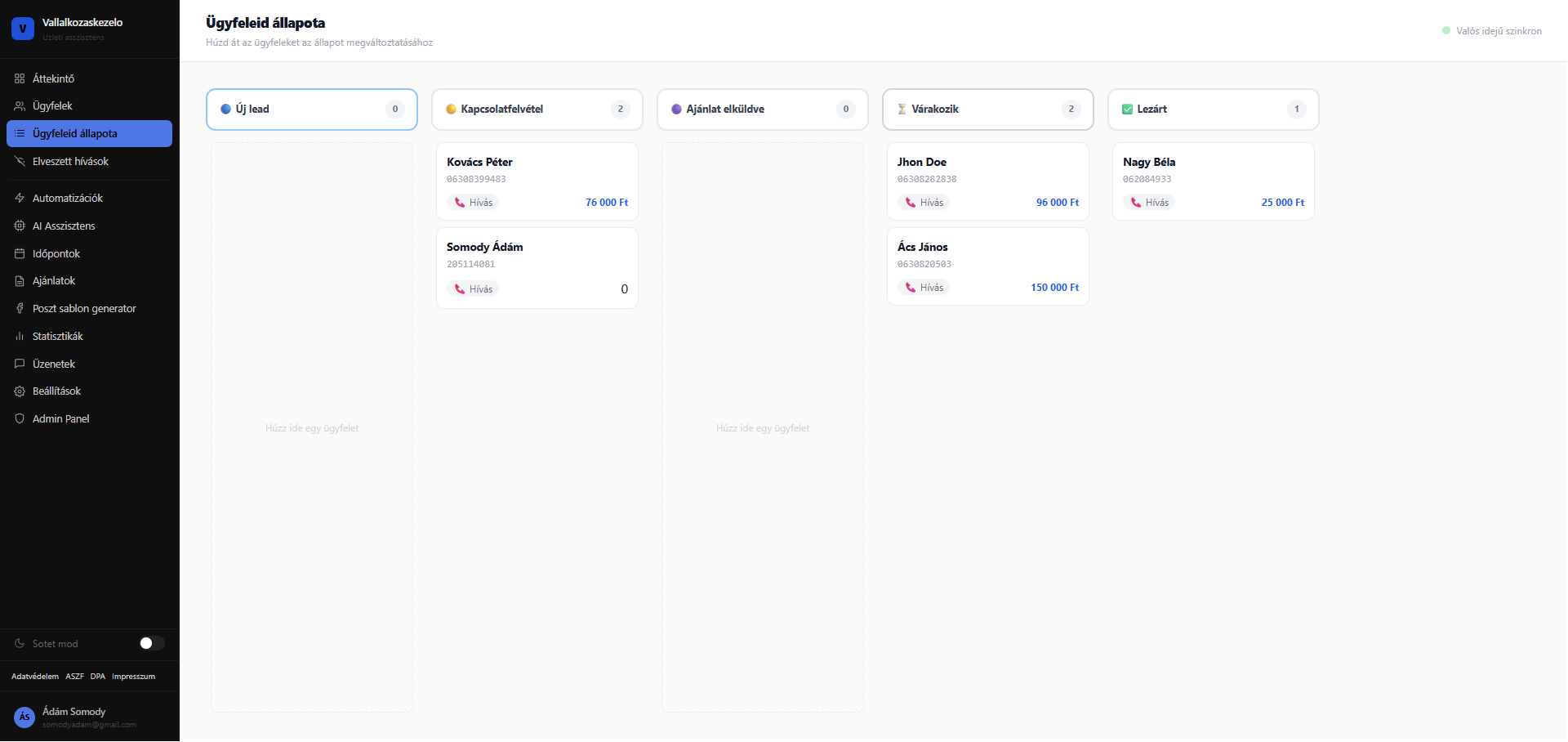
Task: Click the phone icon on Jhon Doe card
Action: (911, 203)
